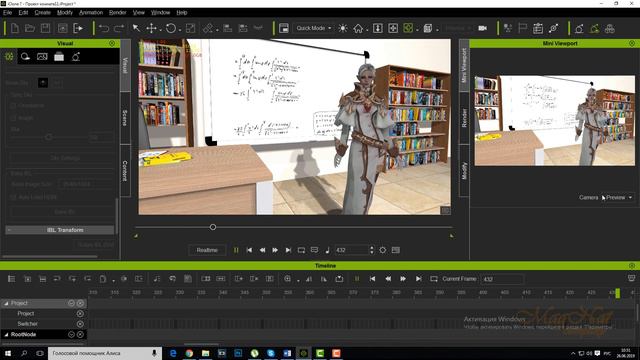Screen dimensions: 640x360
Task: Click the Export icon in the toolbar
Action: click(78, 28)
